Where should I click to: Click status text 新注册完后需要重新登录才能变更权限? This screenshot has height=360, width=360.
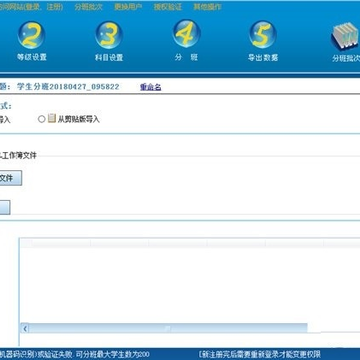(x=261, y=354)
